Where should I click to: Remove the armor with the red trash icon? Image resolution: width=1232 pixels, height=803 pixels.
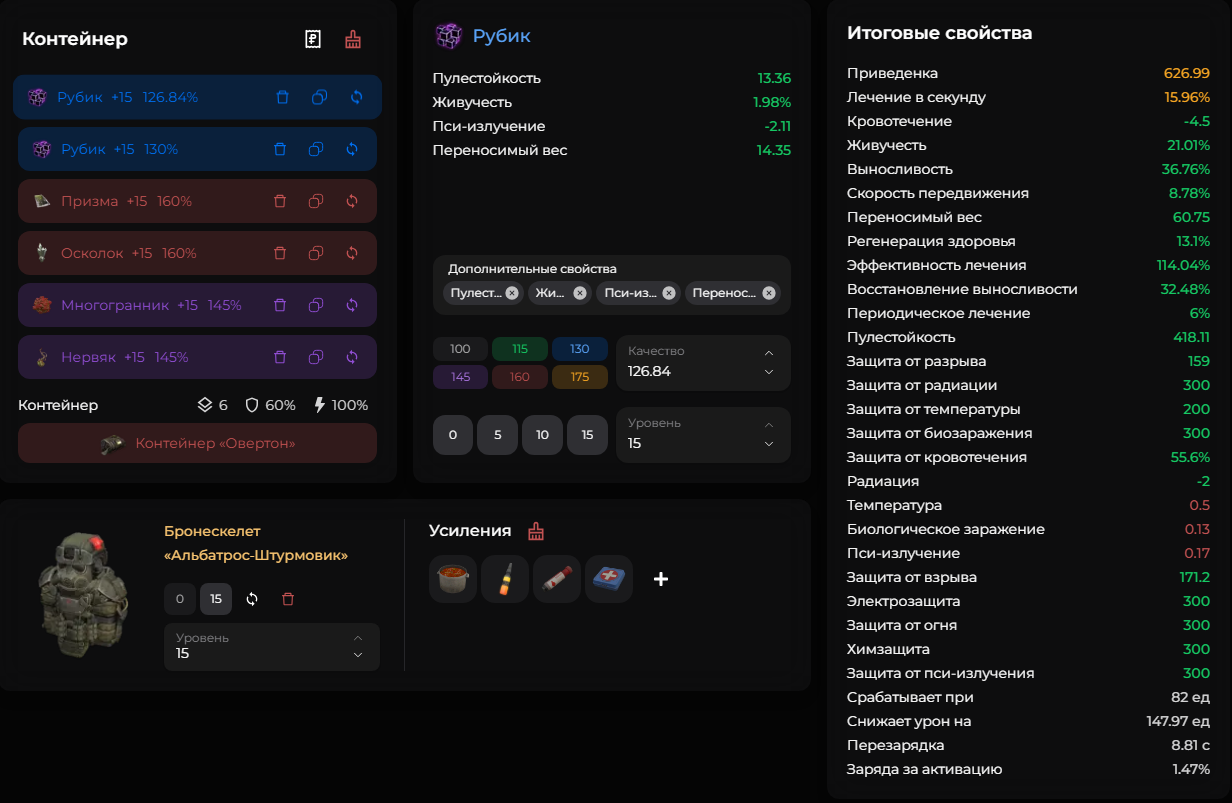pos(288,599)
